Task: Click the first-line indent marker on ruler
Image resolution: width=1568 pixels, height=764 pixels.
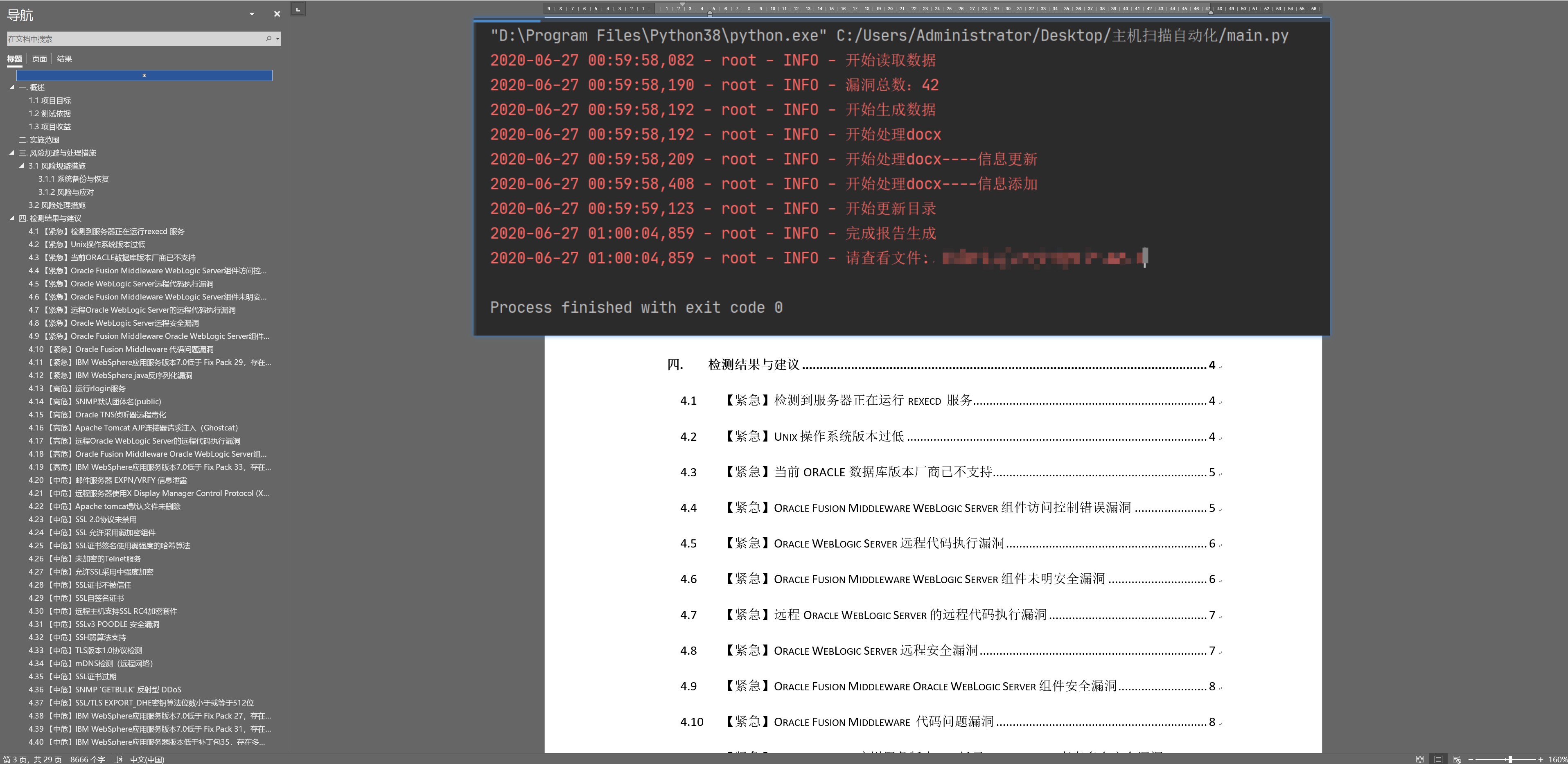Action: point(682,4)
